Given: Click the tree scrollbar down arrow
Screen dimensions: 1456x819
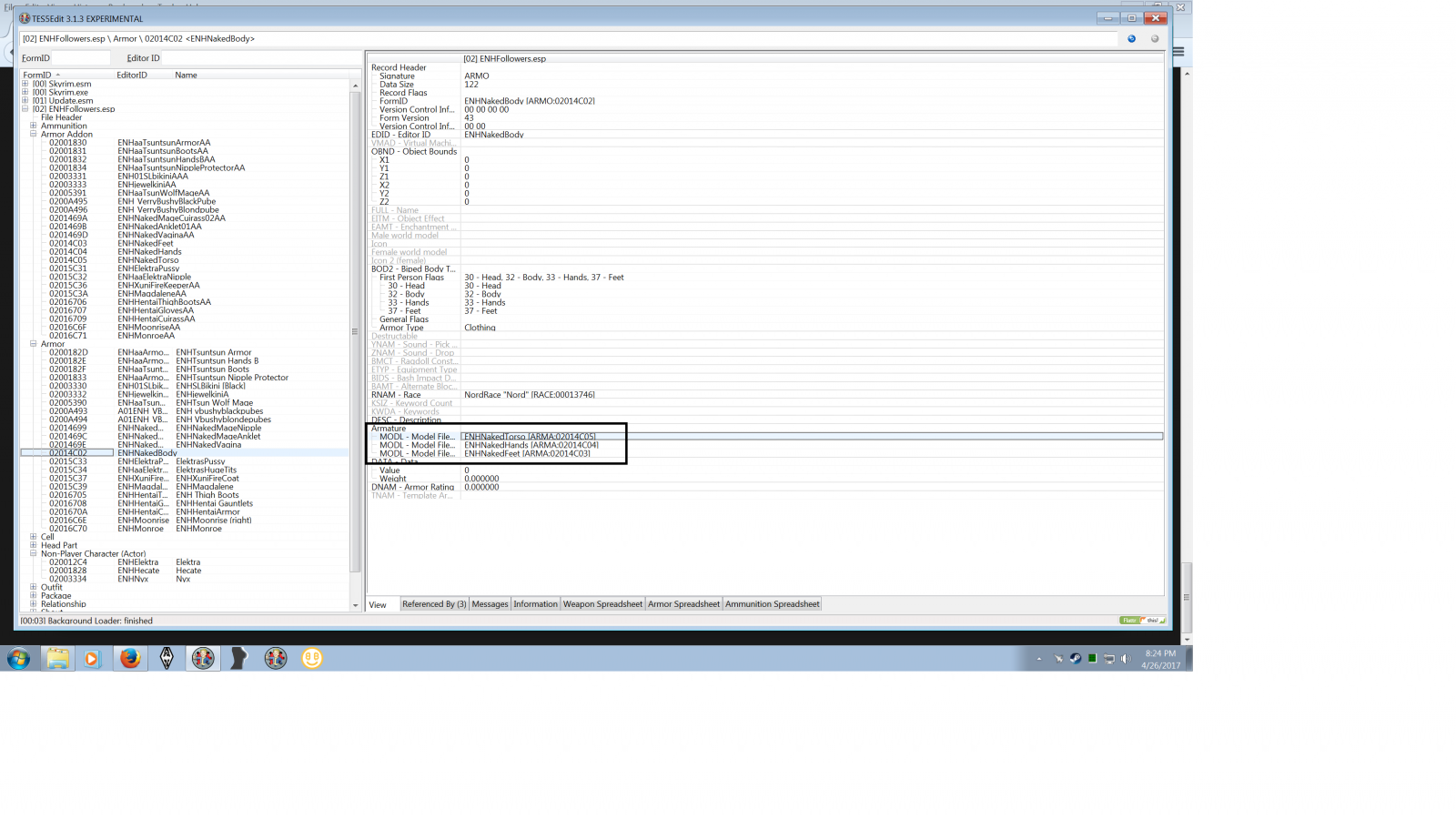Looking at the screenshot, I should tap(355, 605).
